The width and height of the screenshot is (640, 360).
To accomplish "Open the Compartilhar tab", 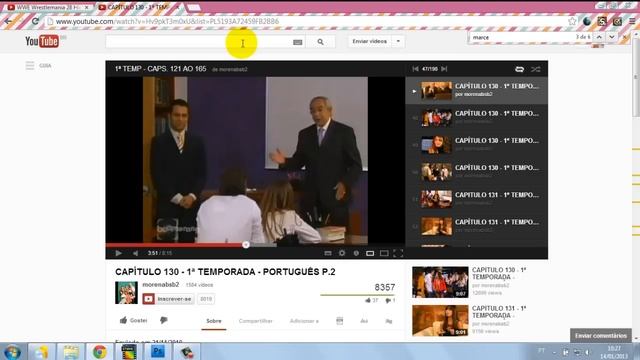I will tap(256, 321).
